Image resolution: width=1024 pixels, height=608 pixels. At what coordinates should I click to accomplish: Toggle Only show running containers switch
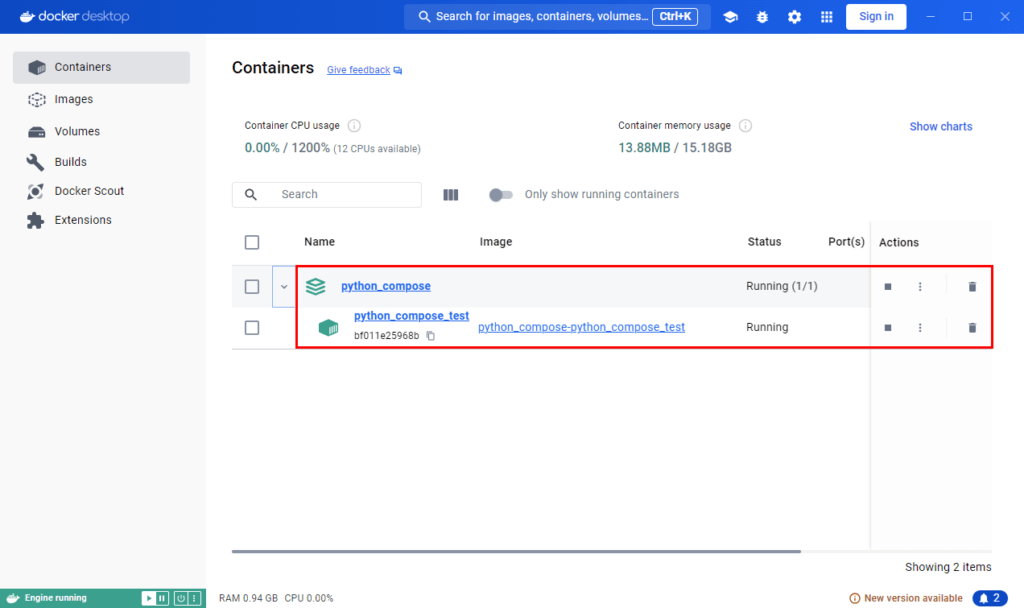pos(500,195)
